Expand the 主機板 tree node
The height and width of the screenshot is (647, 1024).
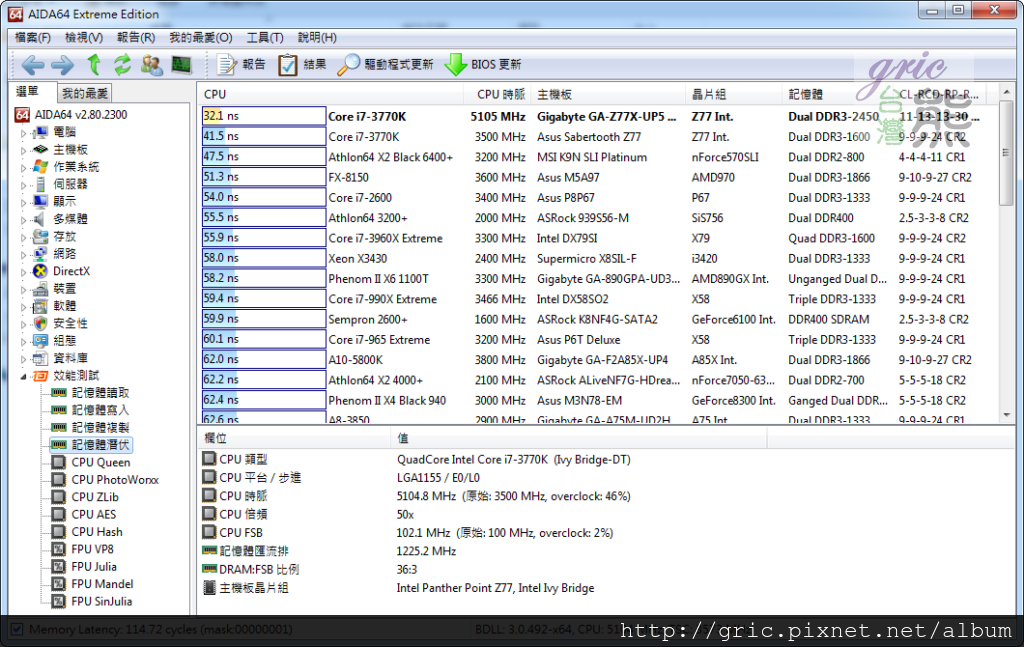tap(24, 150)
